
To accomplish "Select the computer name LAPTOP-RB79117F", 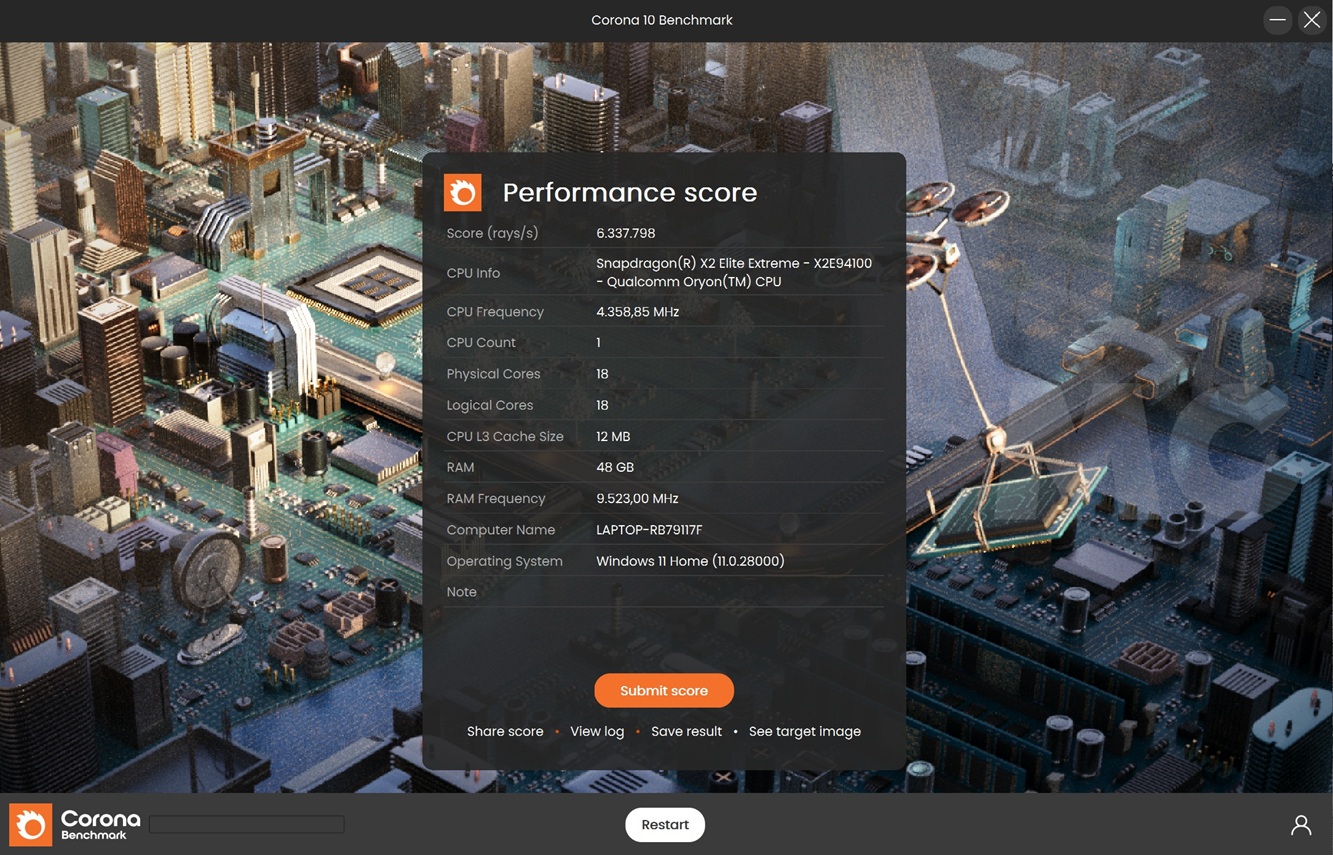I will pyautogui.click(x=649, y=530).
